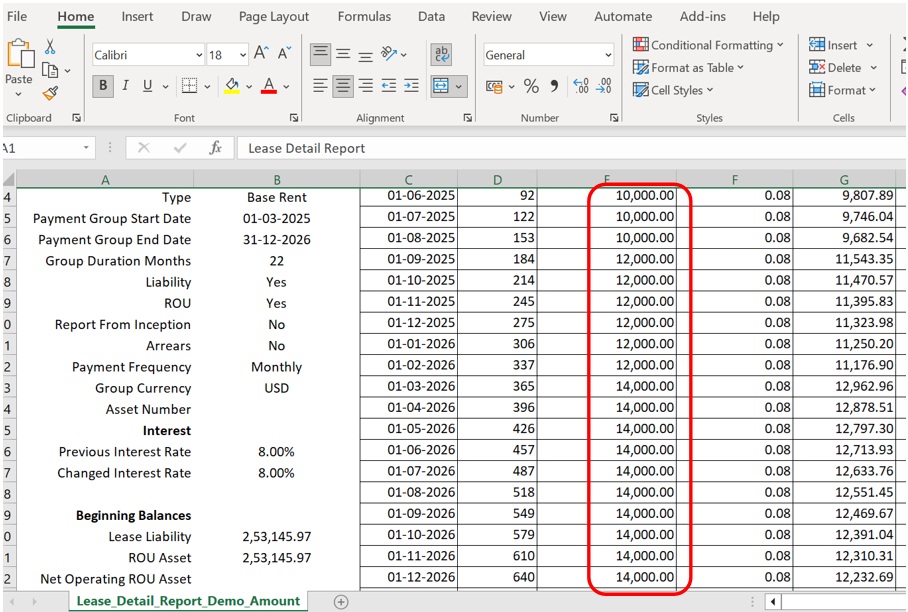Click the Increase Font Size icon
The width and height of the screenshot is (908, 612).
tap(261, 54)
